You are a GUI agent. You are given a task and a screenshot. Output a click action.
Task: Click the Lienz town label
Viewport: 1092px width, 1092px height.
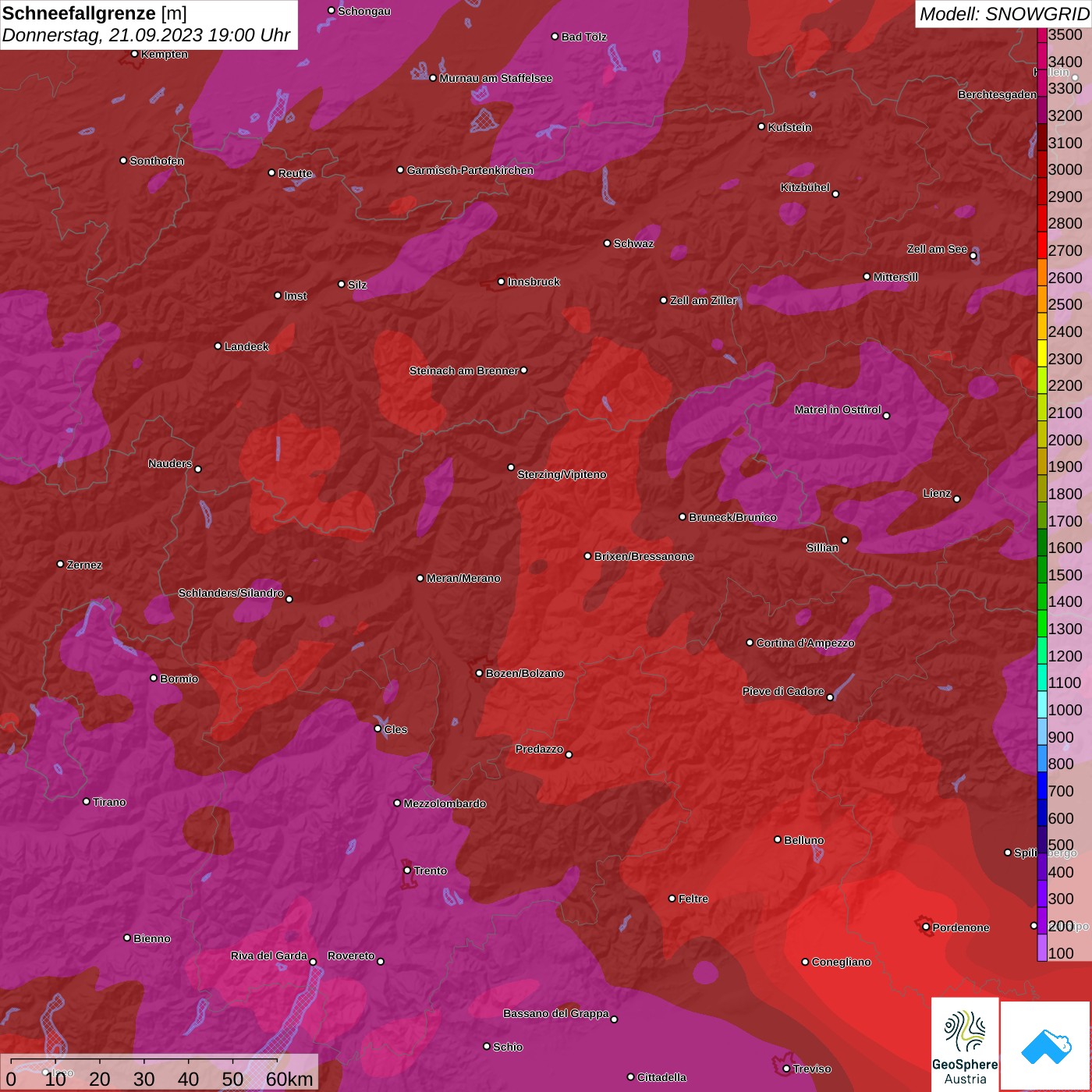(937, 493)
